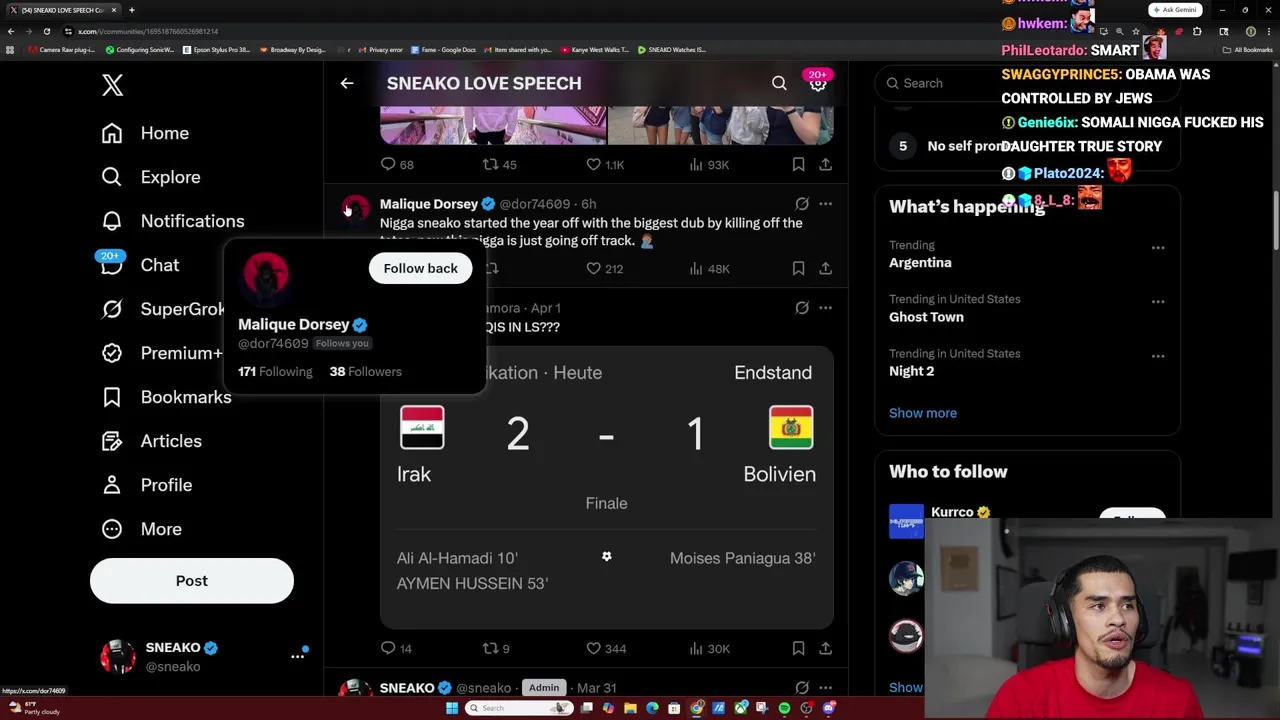This screenshot has width=1280, height=720.
Task: Click the taskbar Search box
Action: tap(517, 708)
